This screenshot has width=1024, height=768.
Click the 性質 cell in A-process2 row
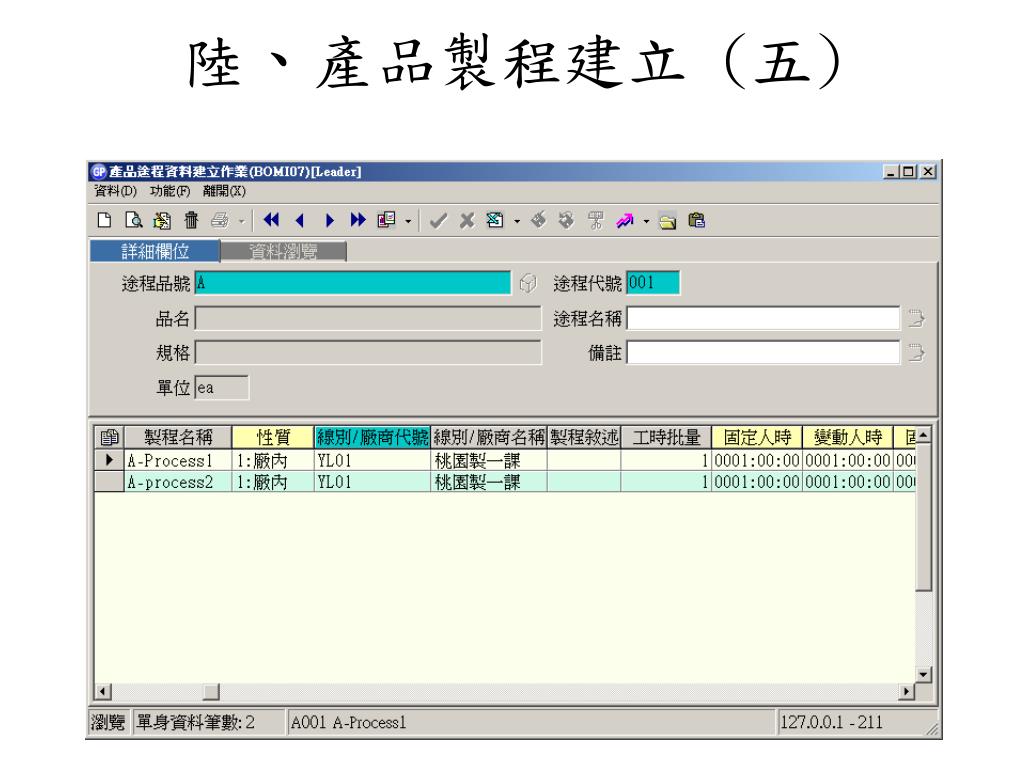tap(273, 482)
